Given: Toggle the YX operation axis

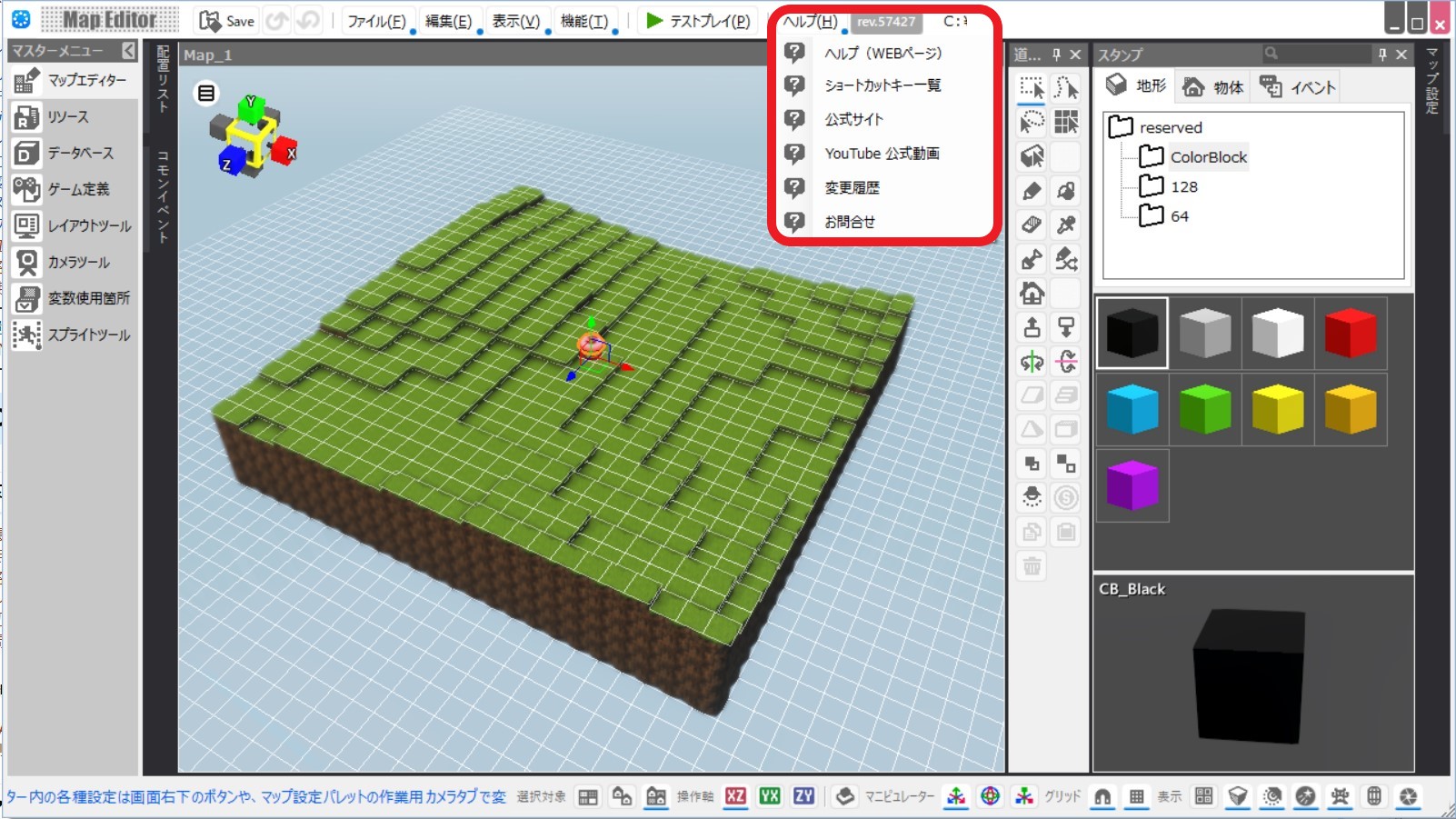Looking at the screenshot, I should coord(770,796).
